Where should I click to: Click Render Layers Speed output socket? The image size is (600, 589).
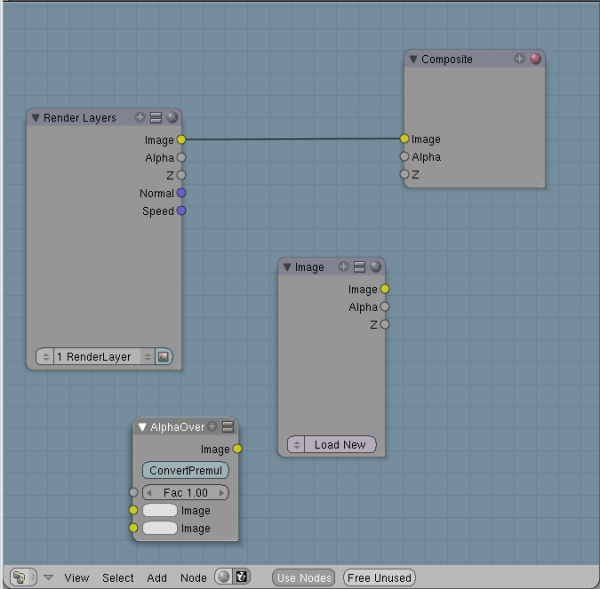pyautogui.click(x=181, y=210)
